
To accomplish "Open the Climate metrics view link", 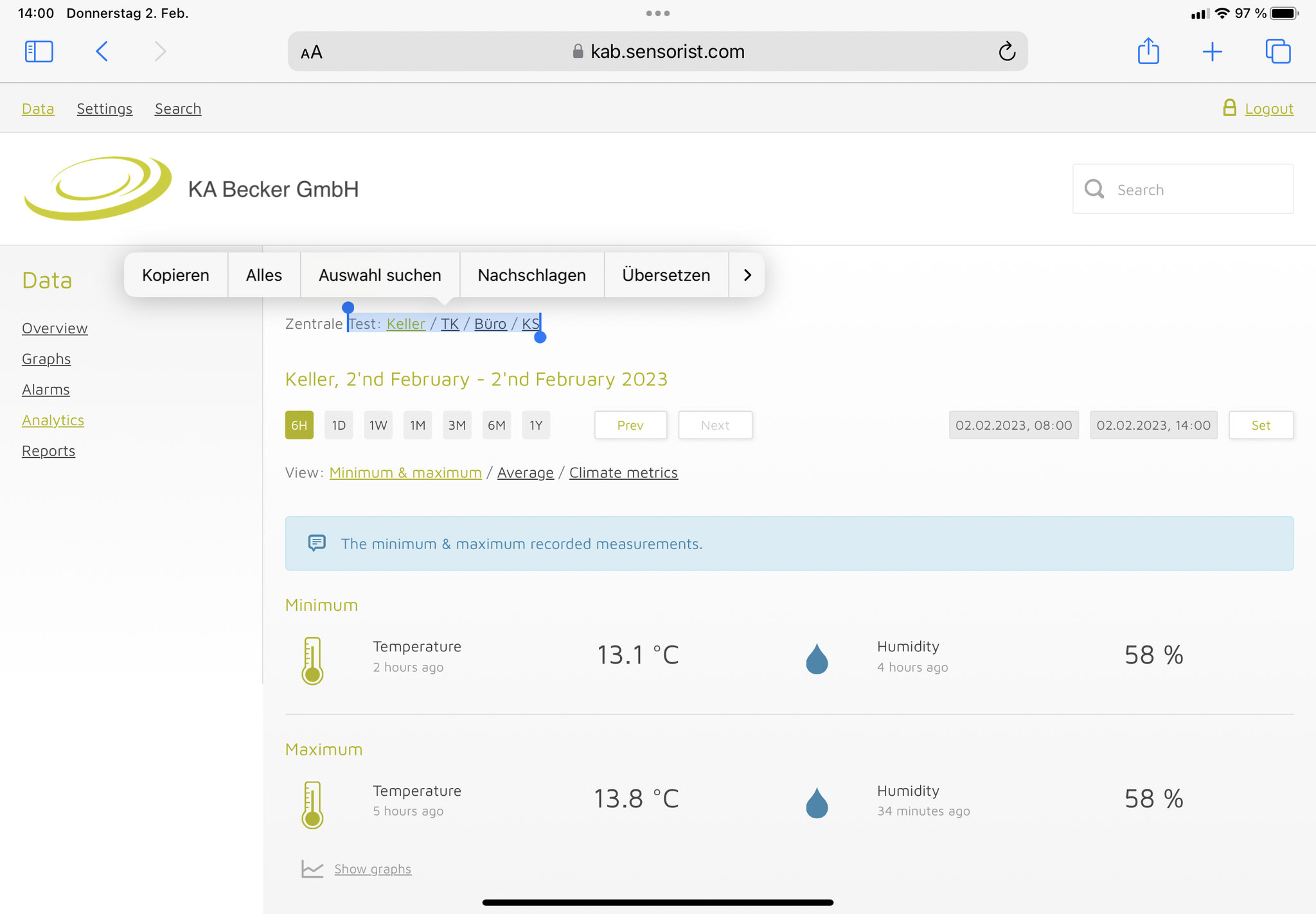I will click(623, 473).
